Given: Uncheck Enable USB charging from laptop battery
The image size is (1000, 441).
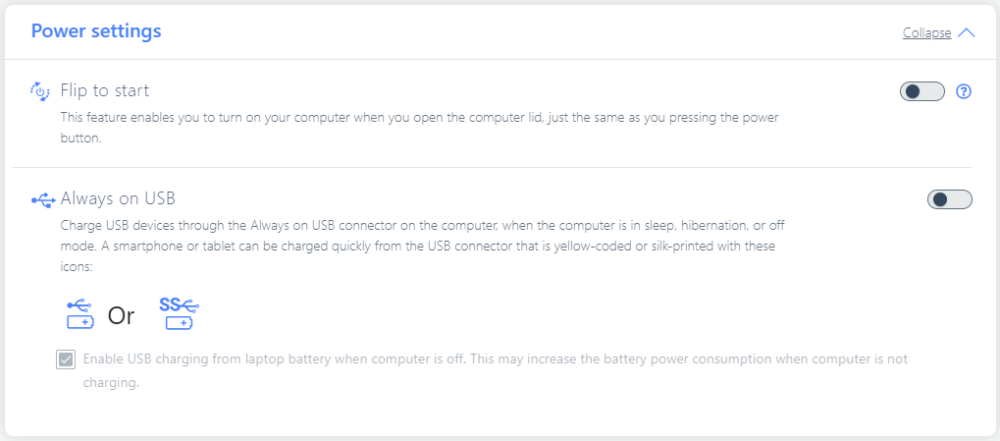Looking at the screenshot, I should point(66,360).
